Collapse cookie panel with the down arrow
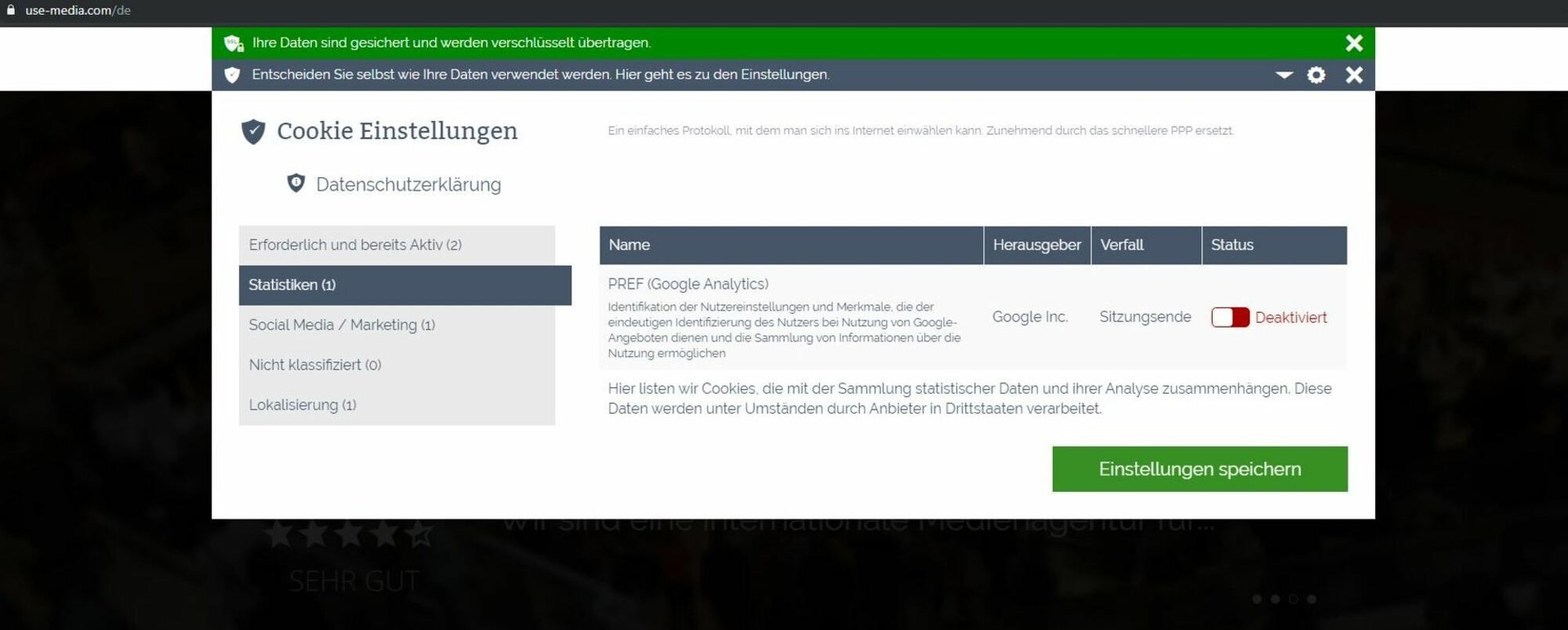This screenshot has width=1568, height=630. tap(1284, 75)
